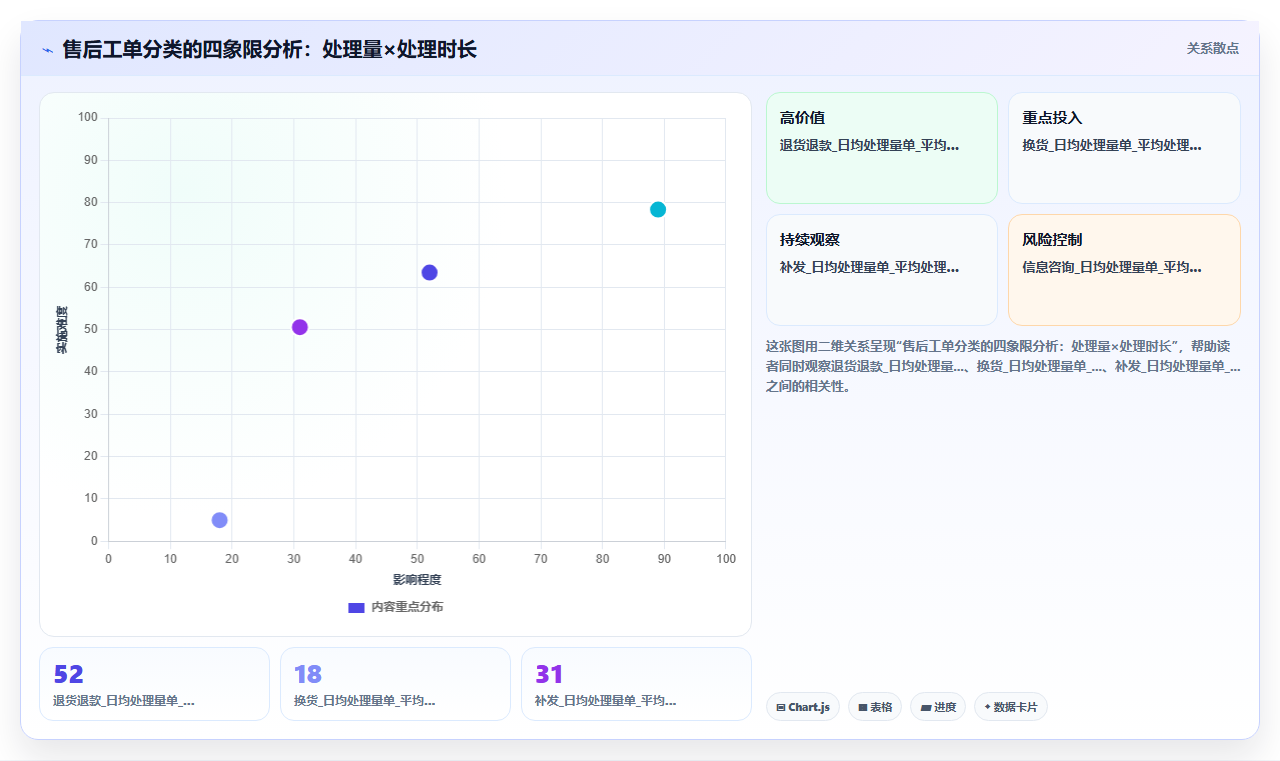Select the light blue data point near 18
This screenshot has width=1280, height=761.
point(220,520)
